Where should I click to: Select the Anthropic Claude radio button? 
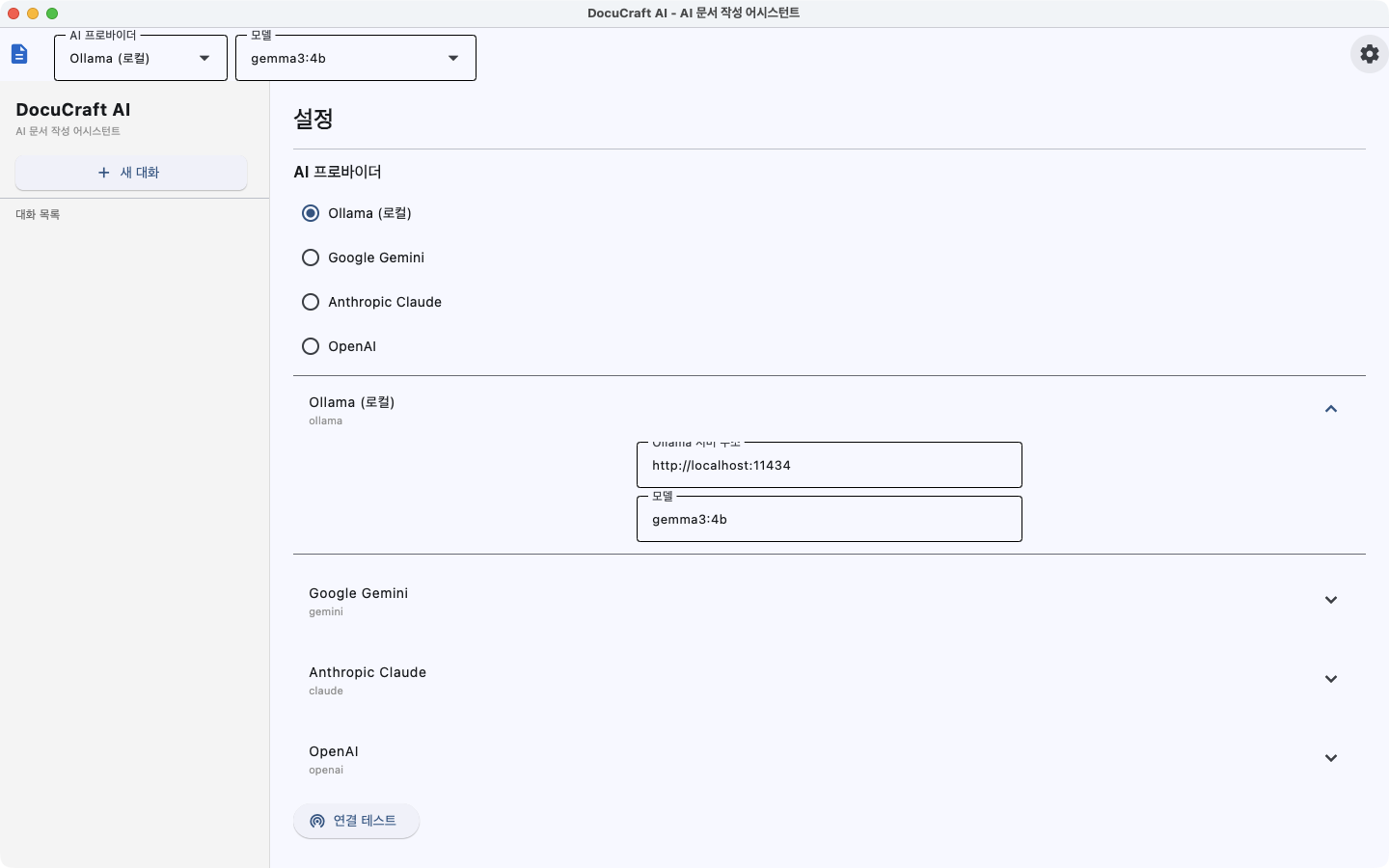pos(311,302)
